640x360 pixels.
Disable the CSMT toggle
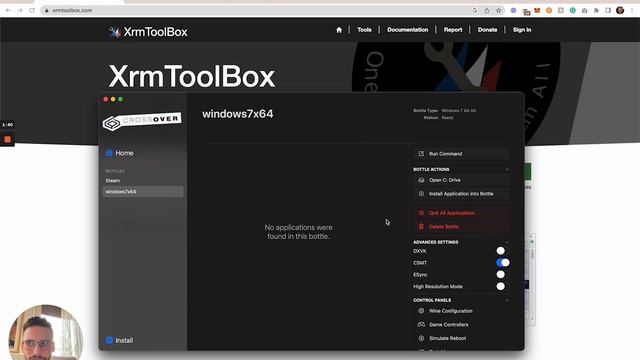click(503, 262)
